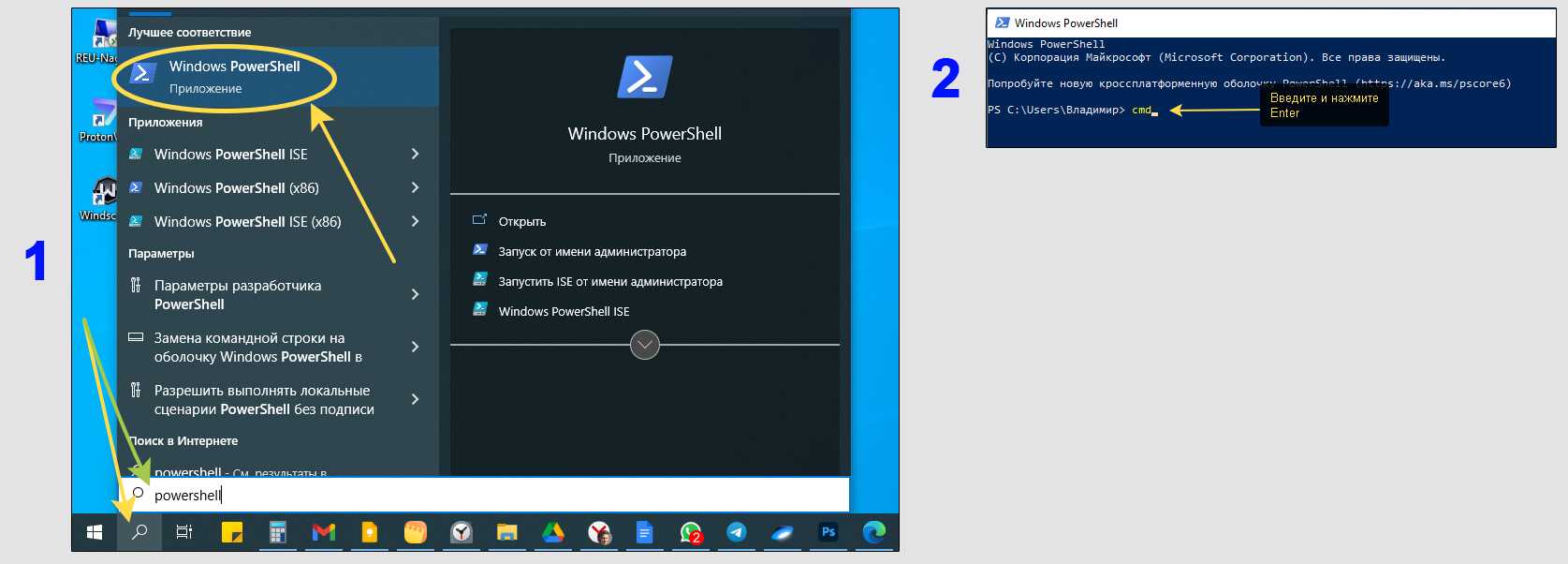The height and width of the screenshot is (564, 1568).
Task: Click the taskbar search magnifier icon
Action: tap(139, 532)
